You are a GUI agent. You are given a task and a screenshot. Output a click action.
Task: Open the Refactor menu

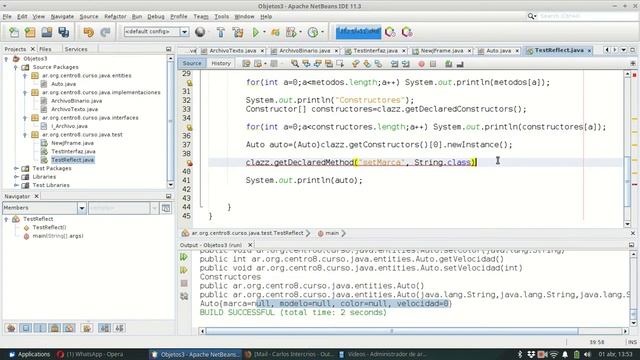pos(115,16)
